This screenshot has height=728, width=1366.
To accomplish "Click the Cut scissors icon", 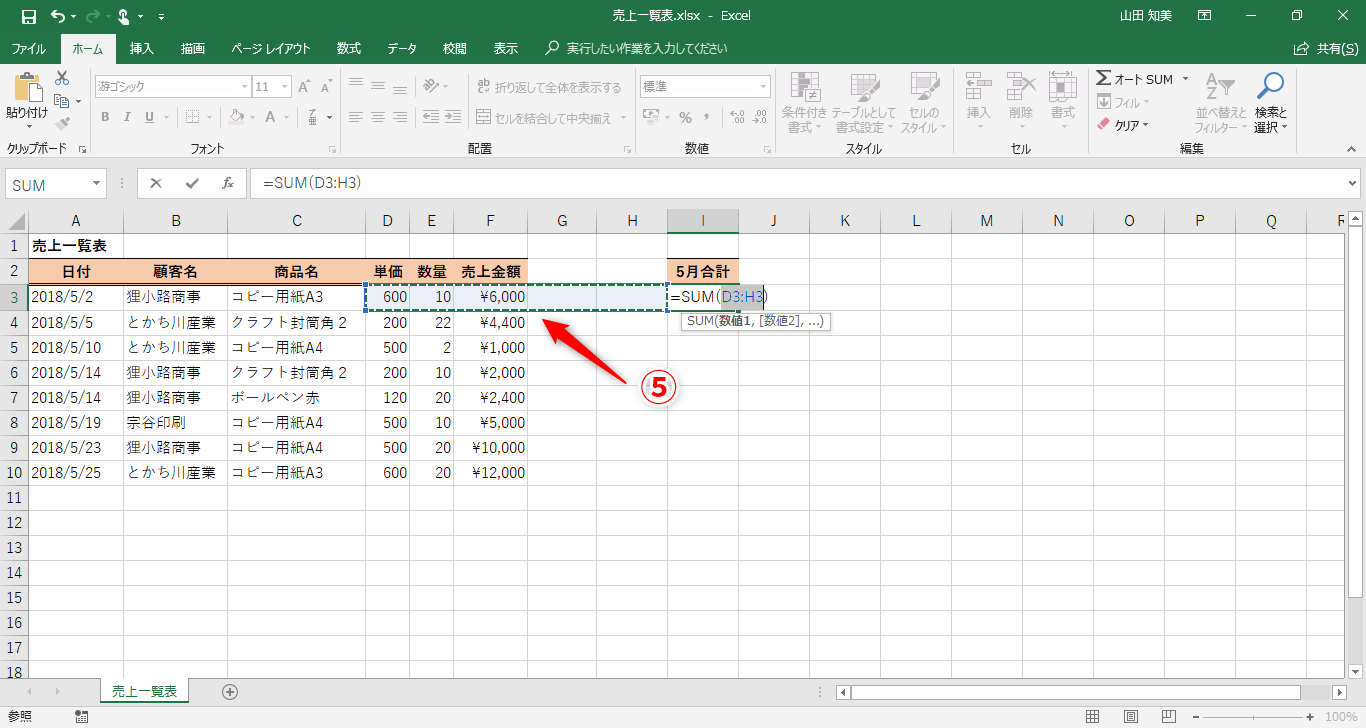I will click(62, 78).
